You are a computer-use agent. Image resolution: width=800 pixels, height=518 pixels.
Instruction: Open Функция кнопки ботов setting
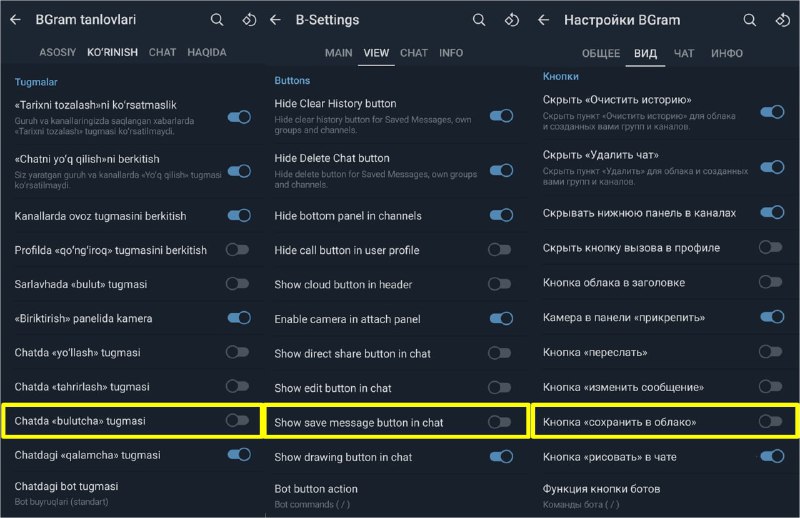(666, 496)
